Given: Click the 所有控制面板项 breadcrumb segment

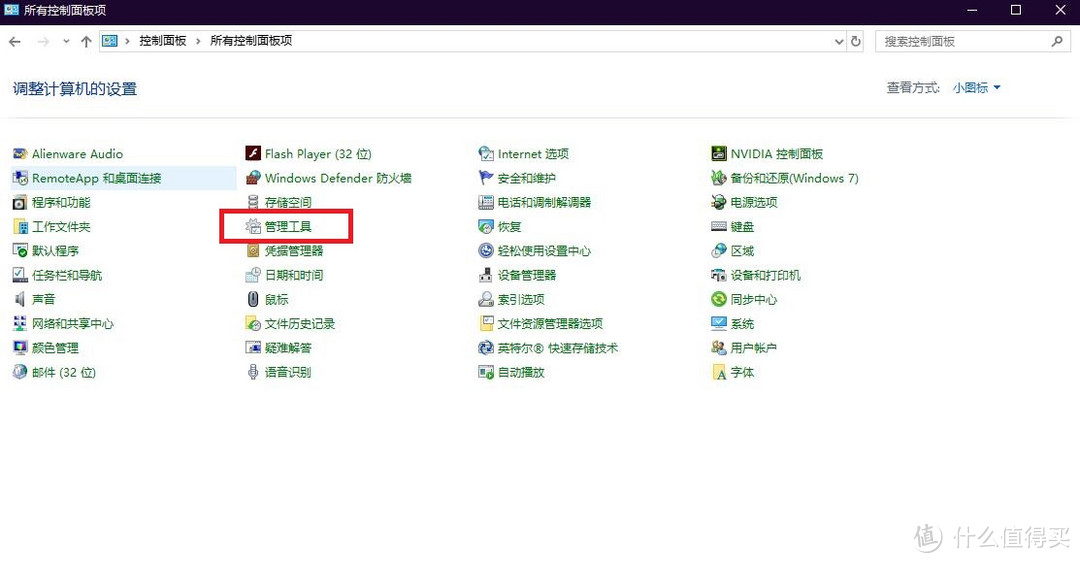Looking at the screenshot, I should tap(250, 41).
